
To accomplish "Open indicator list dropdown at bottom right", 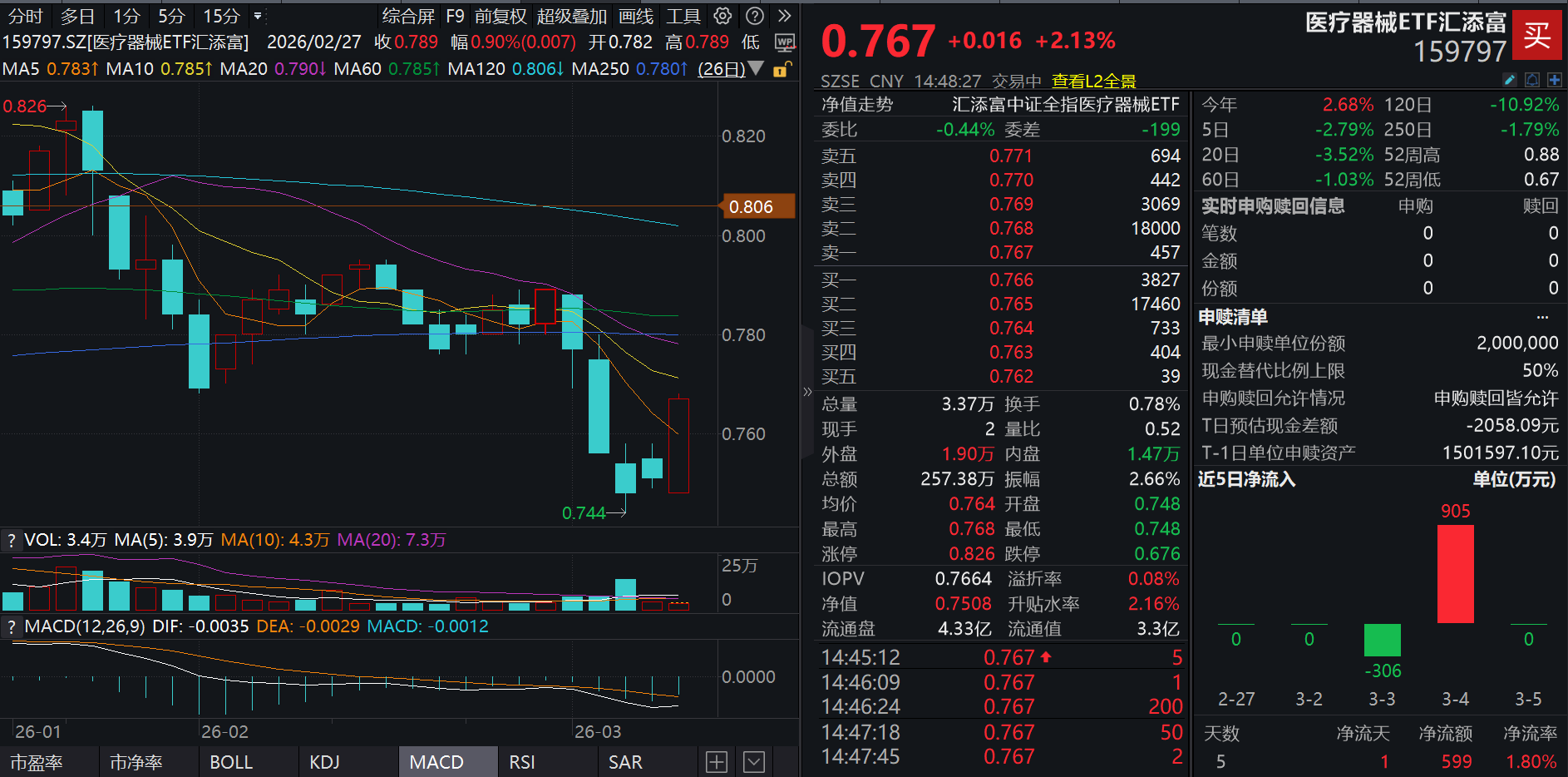I will tap(754, 761).
